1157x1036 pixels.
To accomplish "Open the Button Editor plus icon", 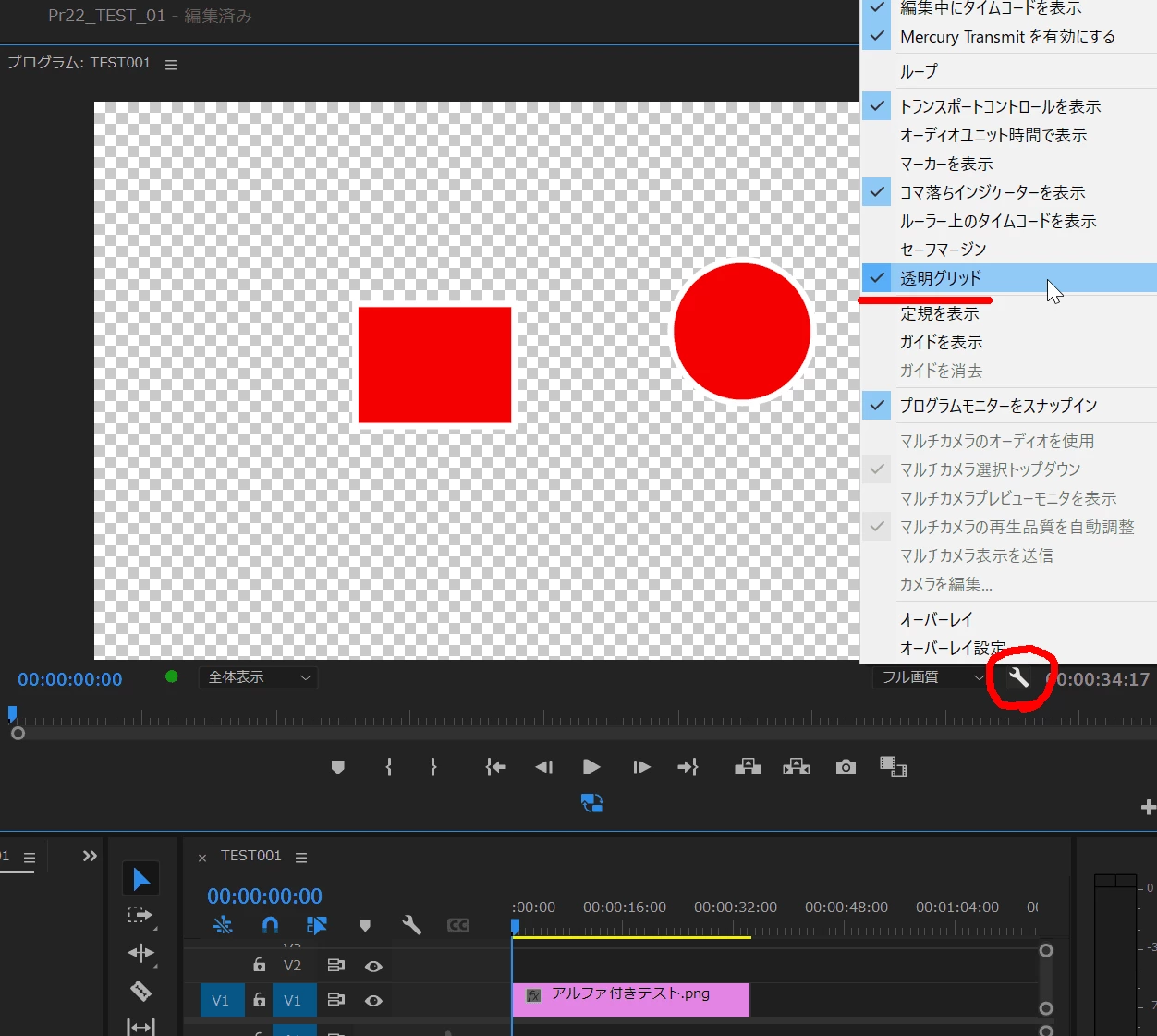I will [1148, 808].
